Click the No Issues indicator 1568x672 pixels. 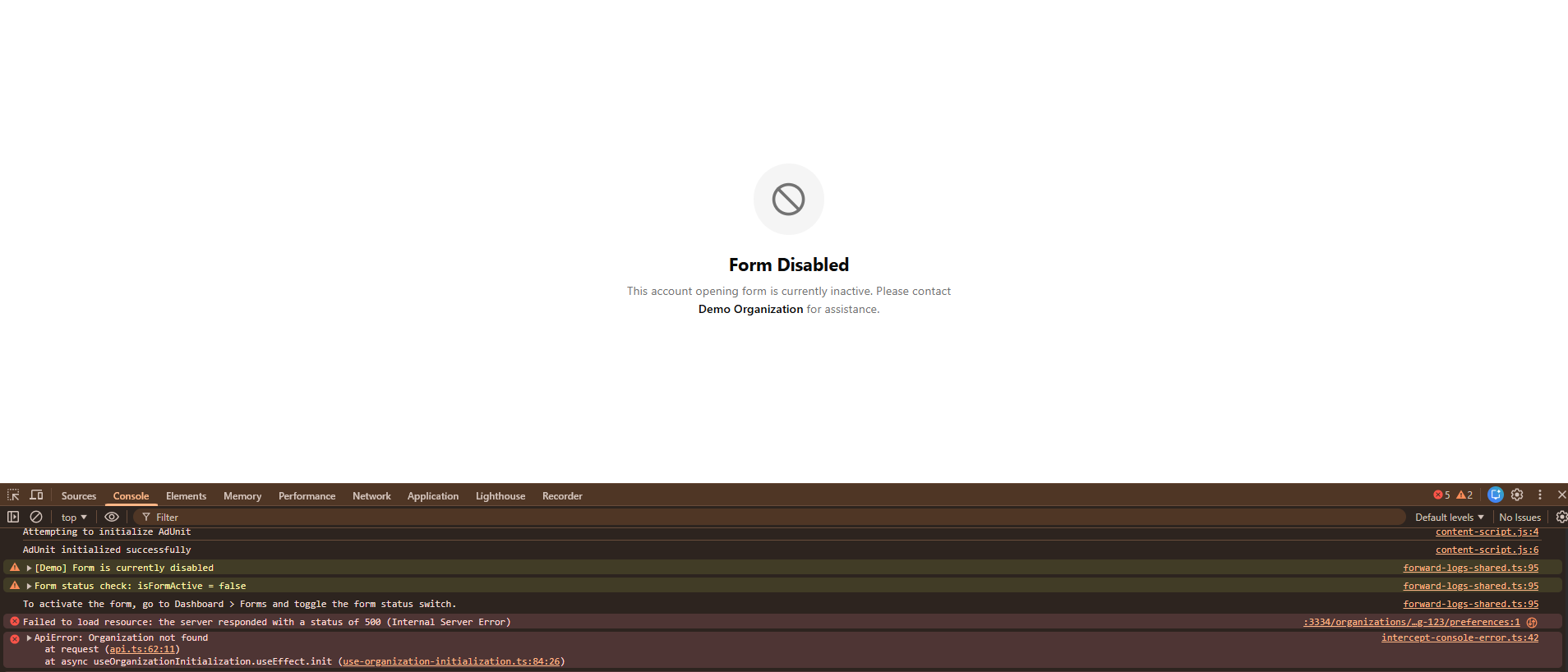tap(1520, 518)
